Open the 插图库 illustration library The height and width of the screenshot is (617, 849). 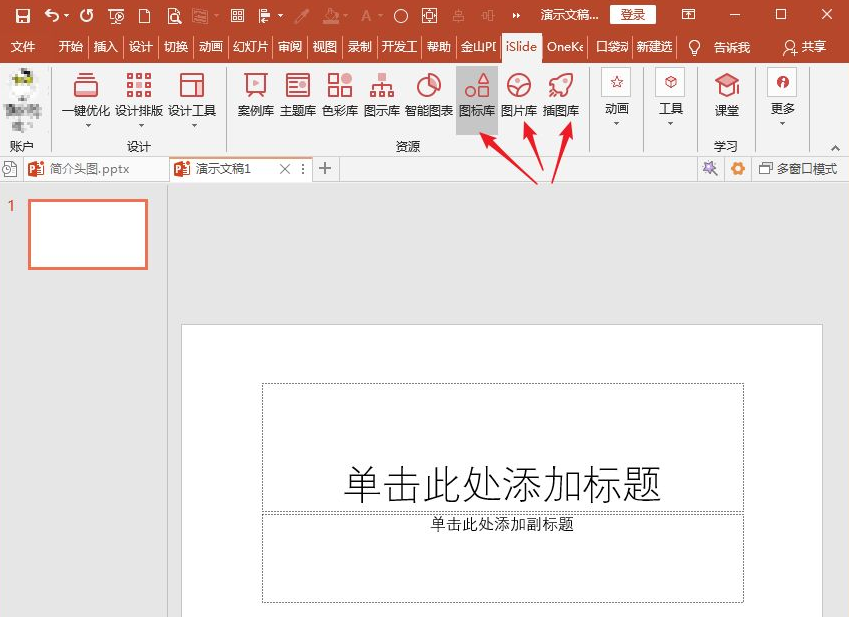pos(560,96)
